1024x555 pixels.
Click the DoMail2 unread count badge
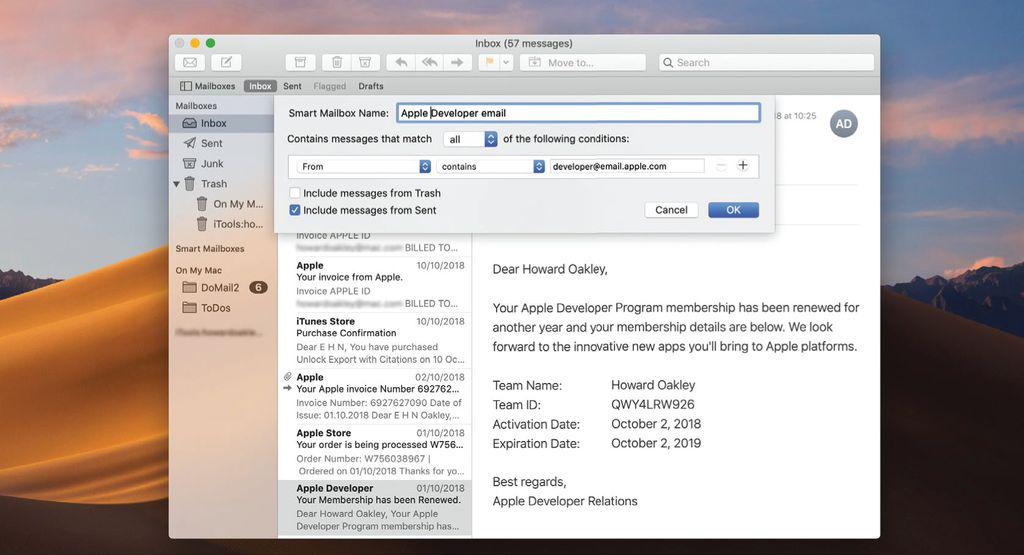coord(259,287)
